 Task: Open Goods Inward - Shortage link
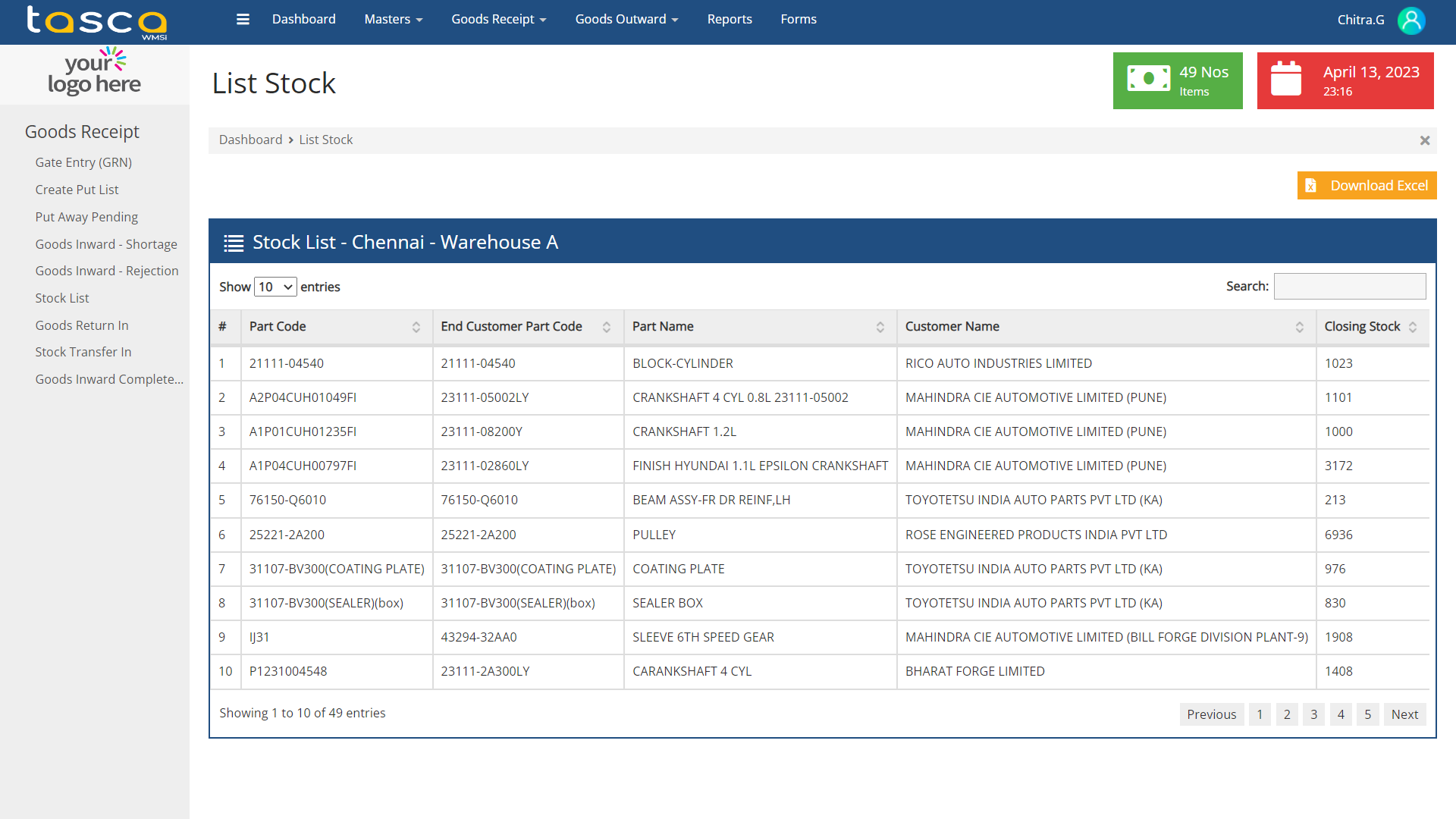[106, 244]
